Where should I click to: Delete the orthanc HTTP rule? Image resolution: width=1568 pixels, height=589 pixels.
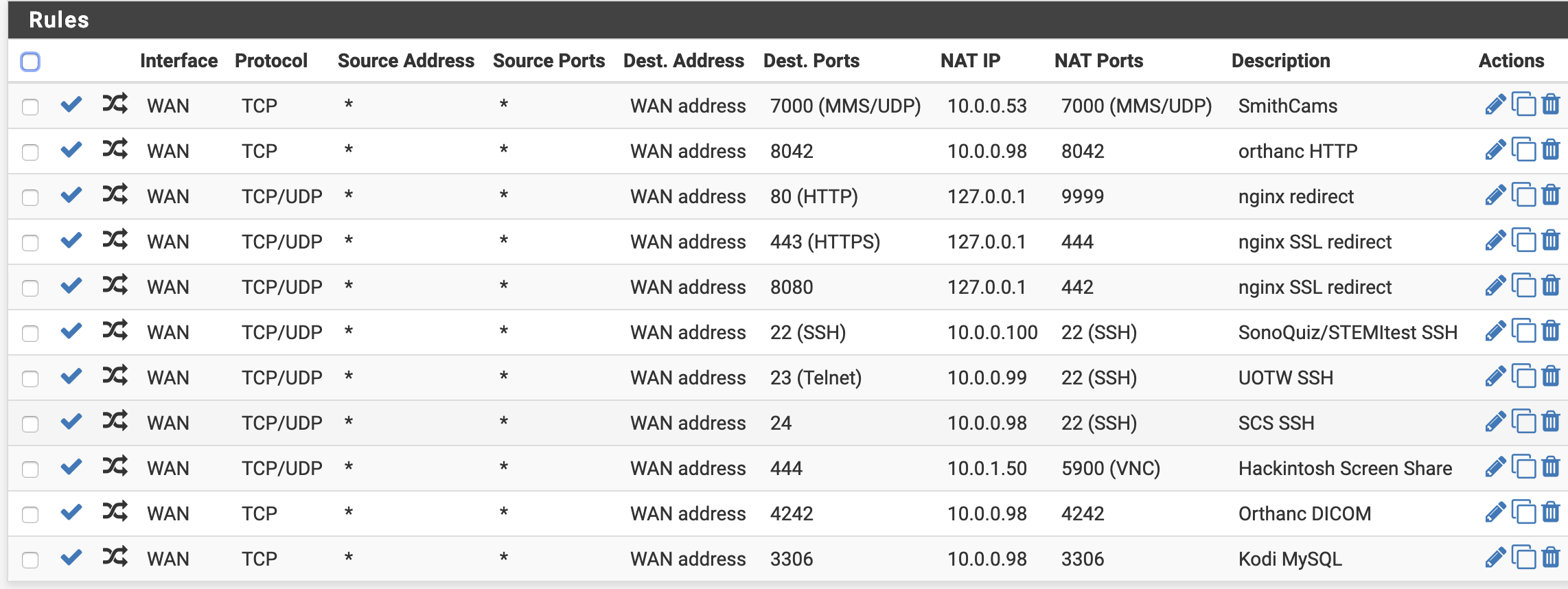click(1551, 150)
